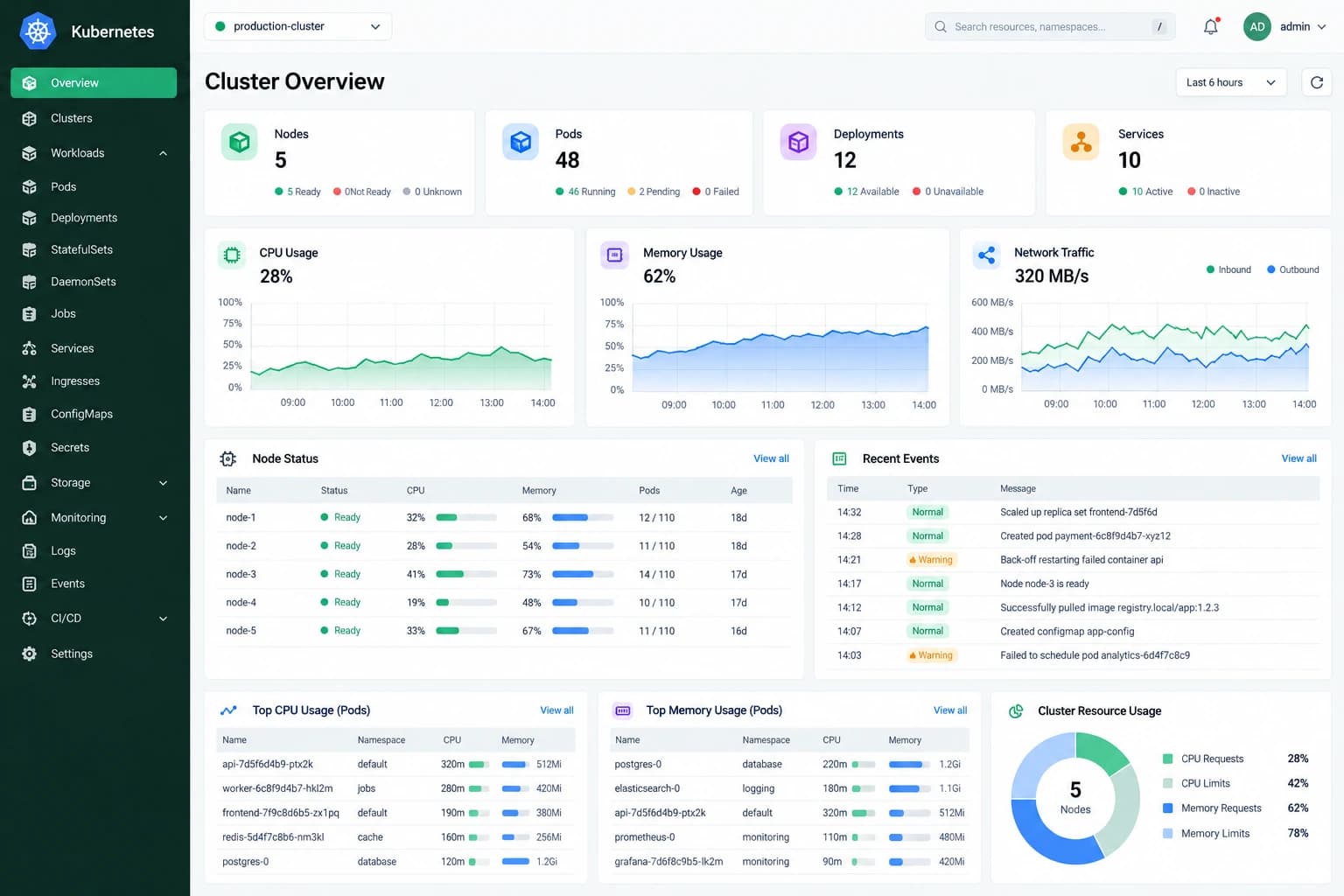The width and height of the screenshot is (1344, 896).
Task: Click View all in Top Memory Usage
Action: pos(950,710)
